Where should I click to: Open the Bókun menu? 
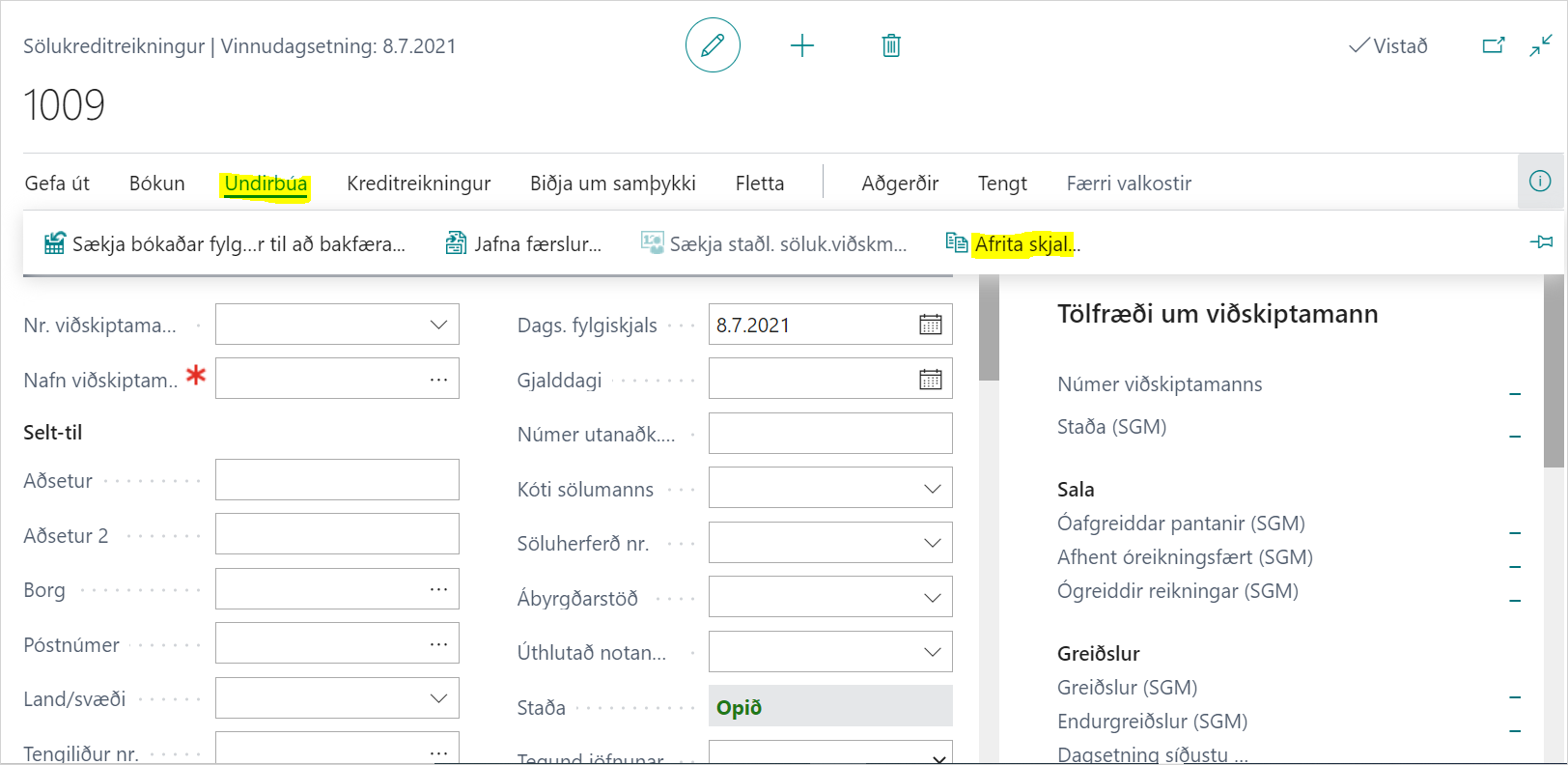tap(157, 184)
